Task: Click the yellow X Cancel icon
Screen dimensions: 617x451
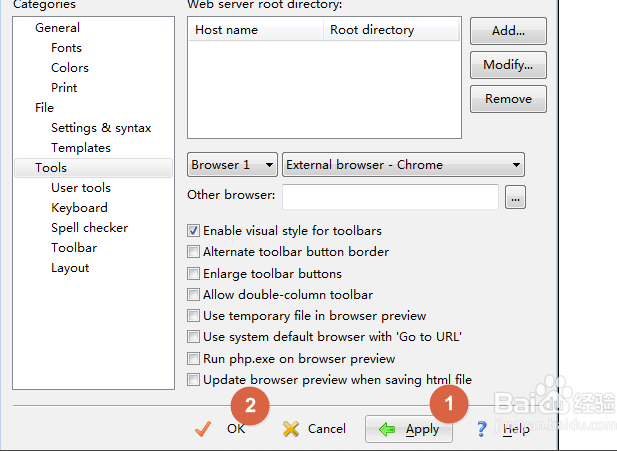Action: (291, 429)
